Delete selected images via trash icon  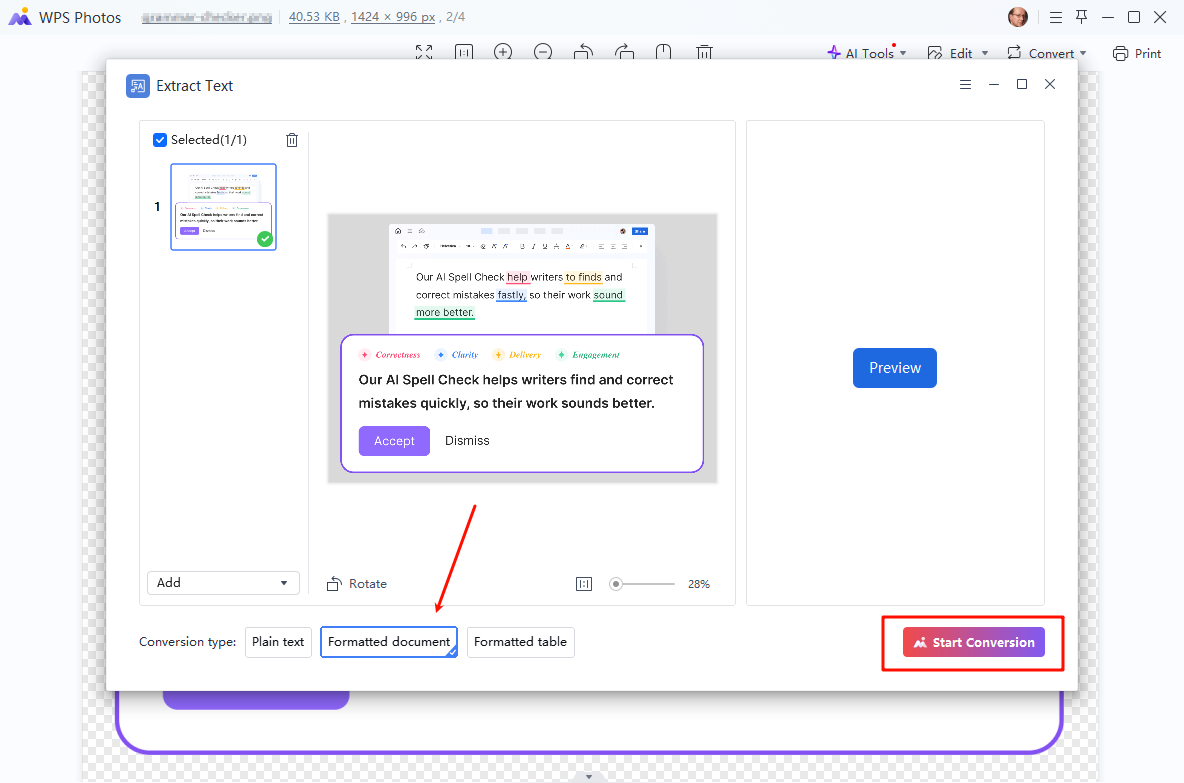[292, 140]
